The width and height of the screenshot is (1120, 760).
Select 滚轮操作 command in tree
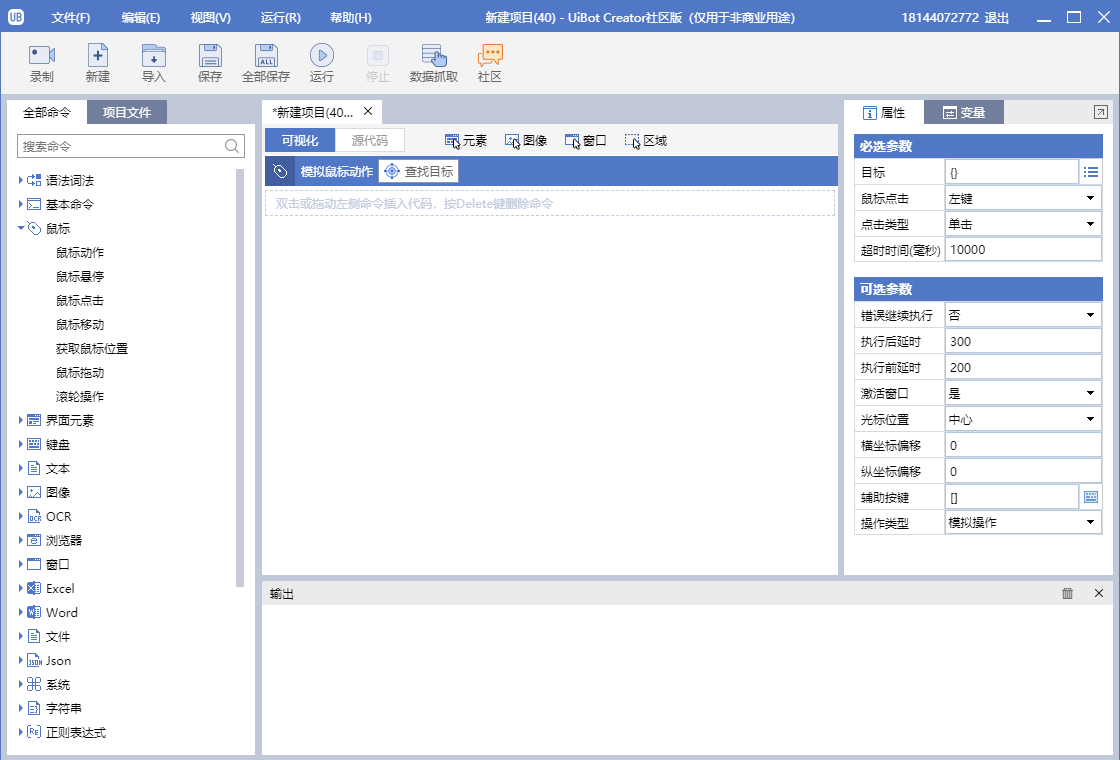(x=80, y=396)
